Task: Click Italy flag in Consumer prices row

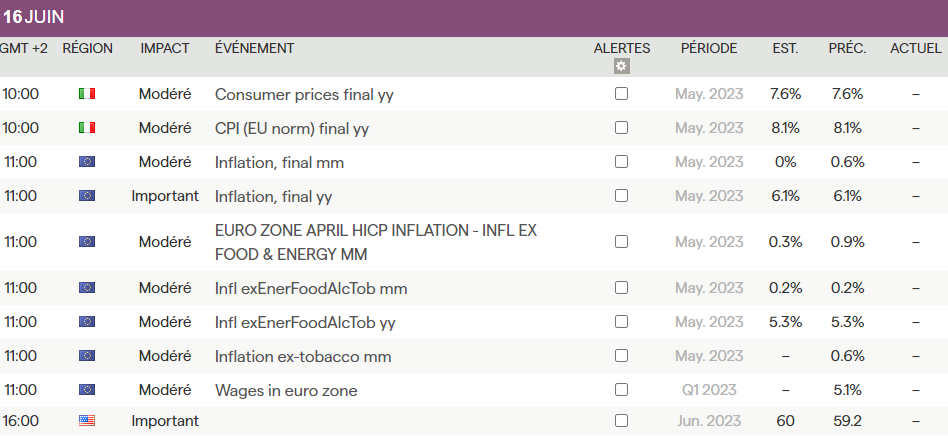Action: (87, 94)
